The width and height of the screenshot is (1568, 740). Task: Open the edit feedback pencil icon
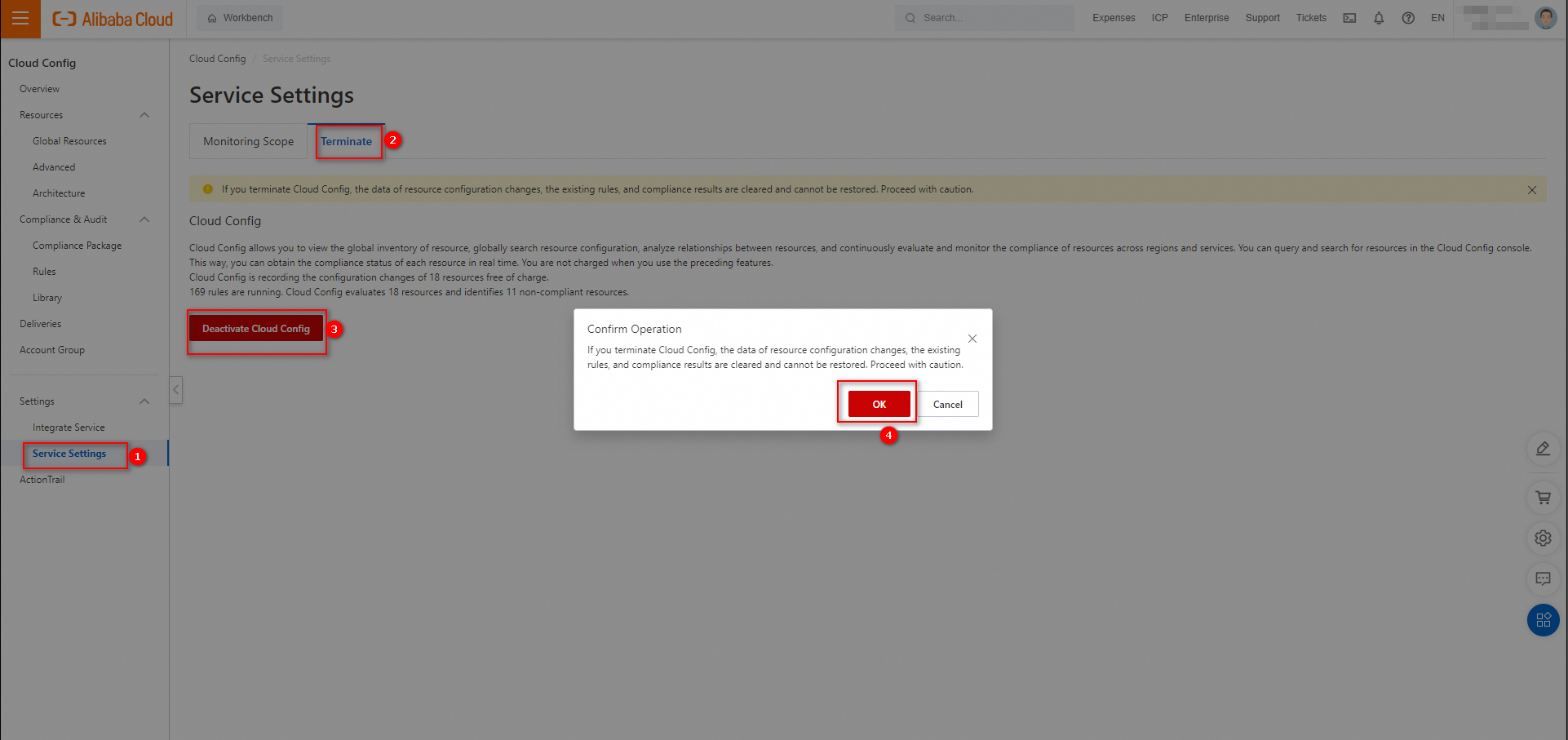(1543, 449)
